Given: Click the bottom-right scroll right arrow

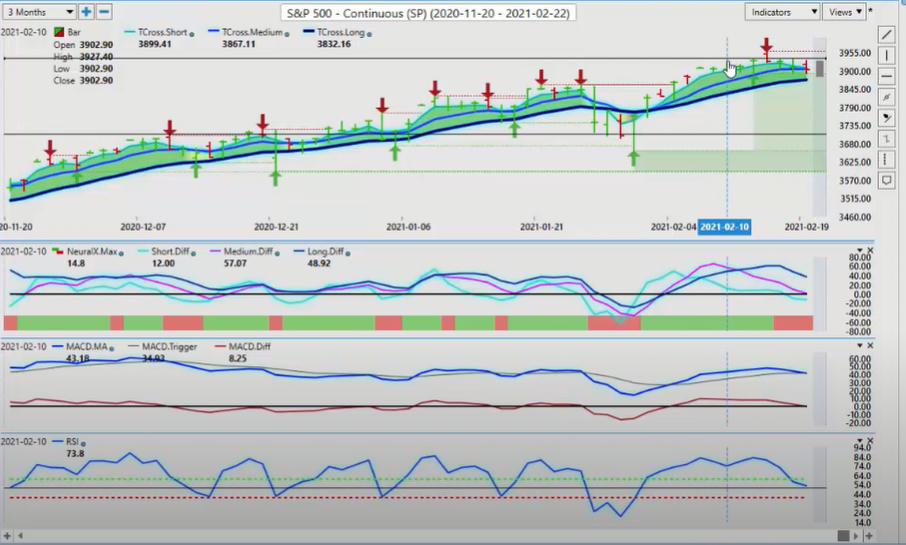Looking at the screenshot, I should click(856, 536).
